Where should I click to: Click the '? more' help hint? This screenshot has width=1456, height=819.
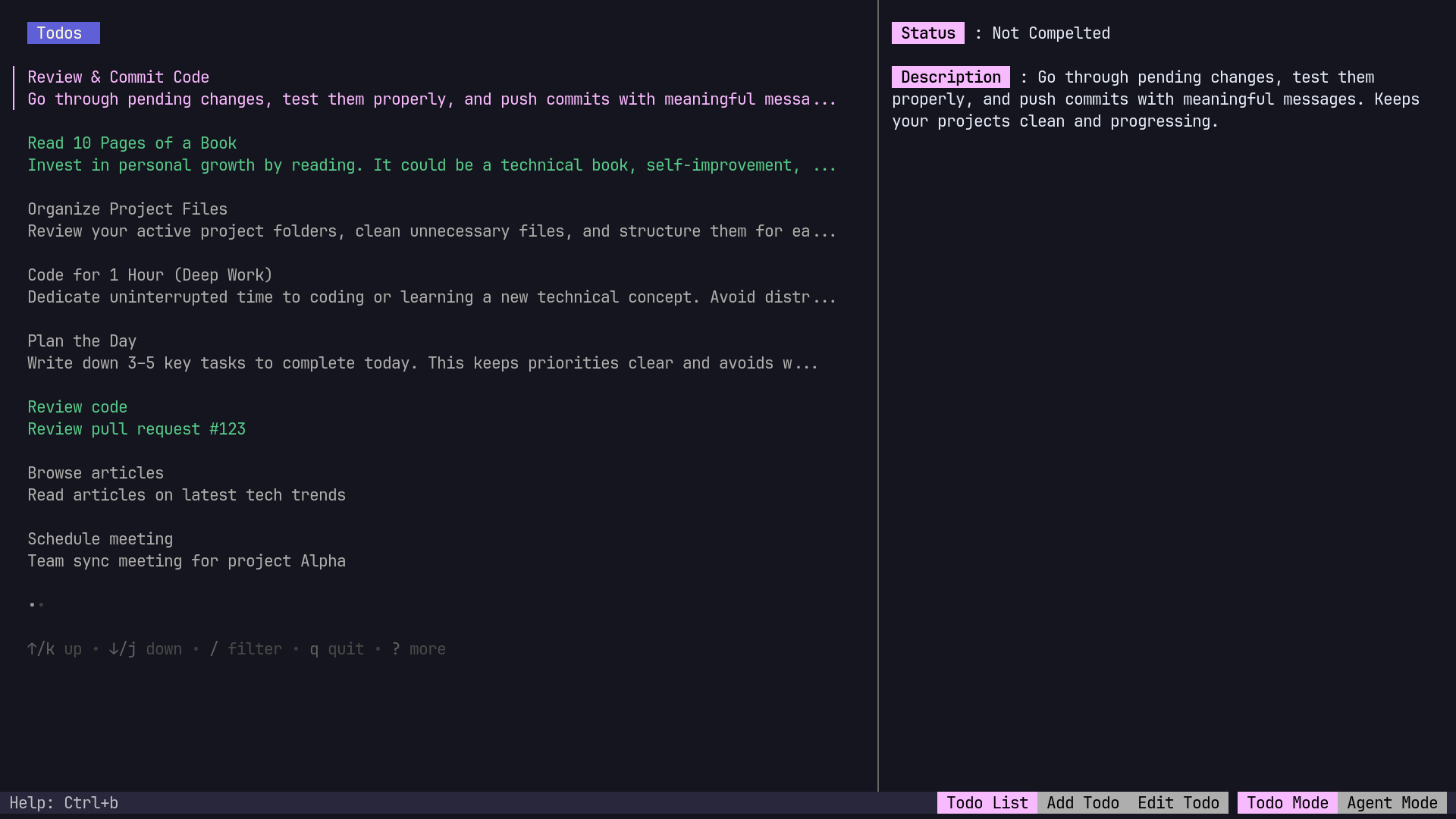click(x=419, y=649)
